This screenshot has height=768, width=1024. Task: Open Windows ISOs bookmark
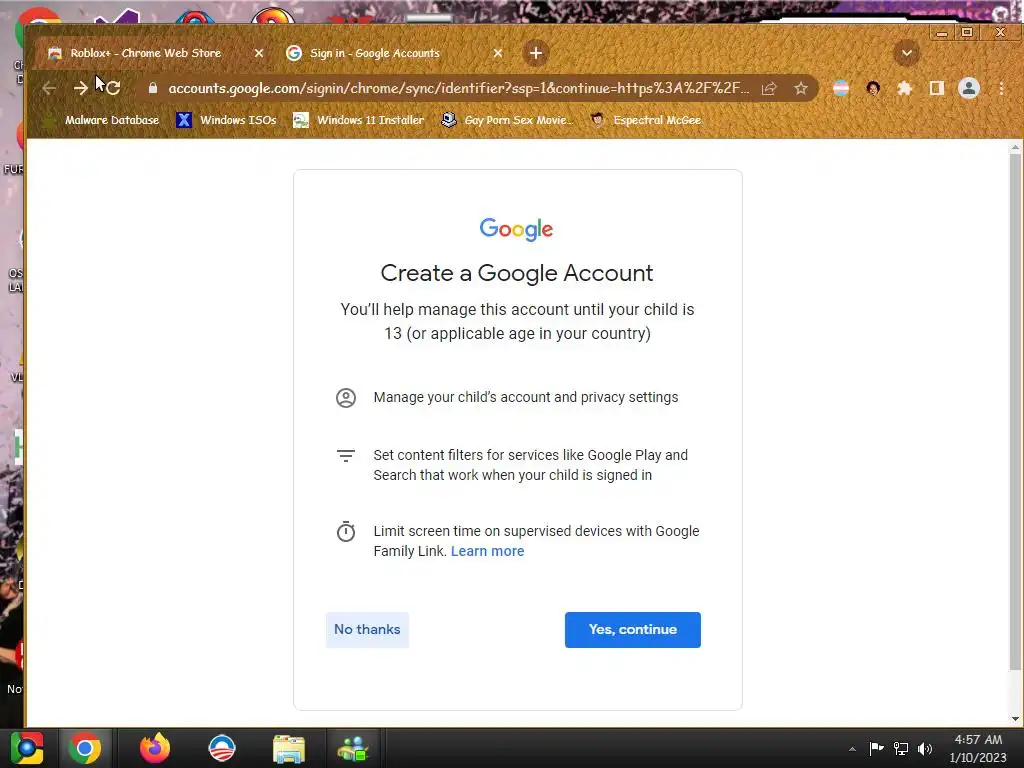pos(227,120)
